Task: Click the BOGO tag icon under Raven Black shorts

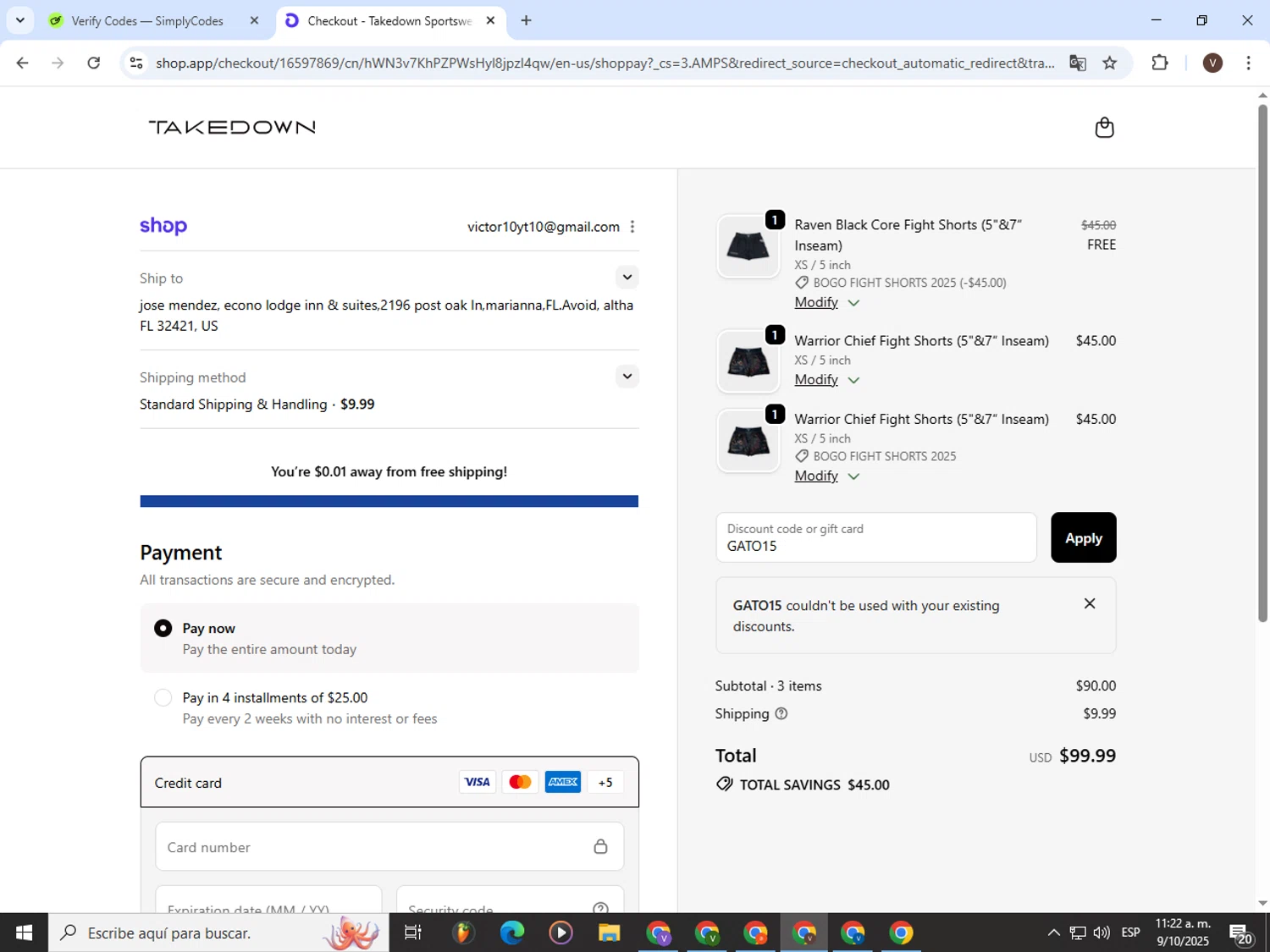Action: [x=802, y=283]
